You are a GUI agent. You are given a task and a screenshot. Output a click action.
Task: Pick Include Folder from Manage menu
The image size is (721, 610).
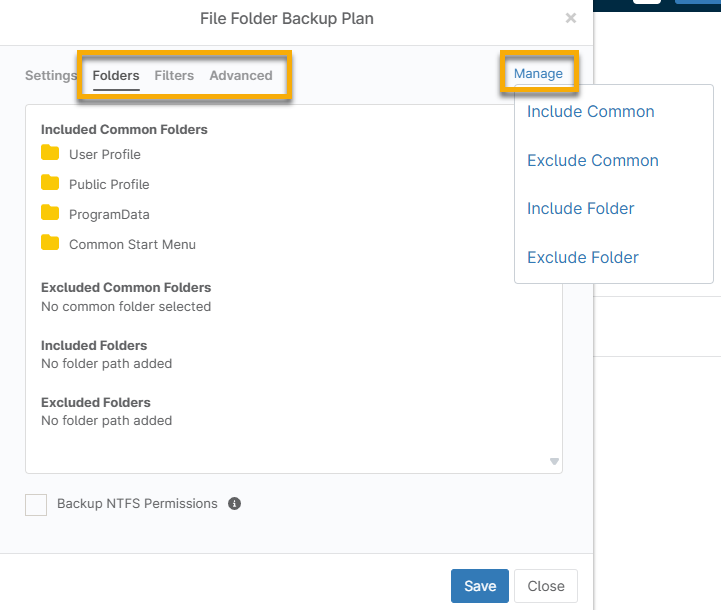[581, 208]
